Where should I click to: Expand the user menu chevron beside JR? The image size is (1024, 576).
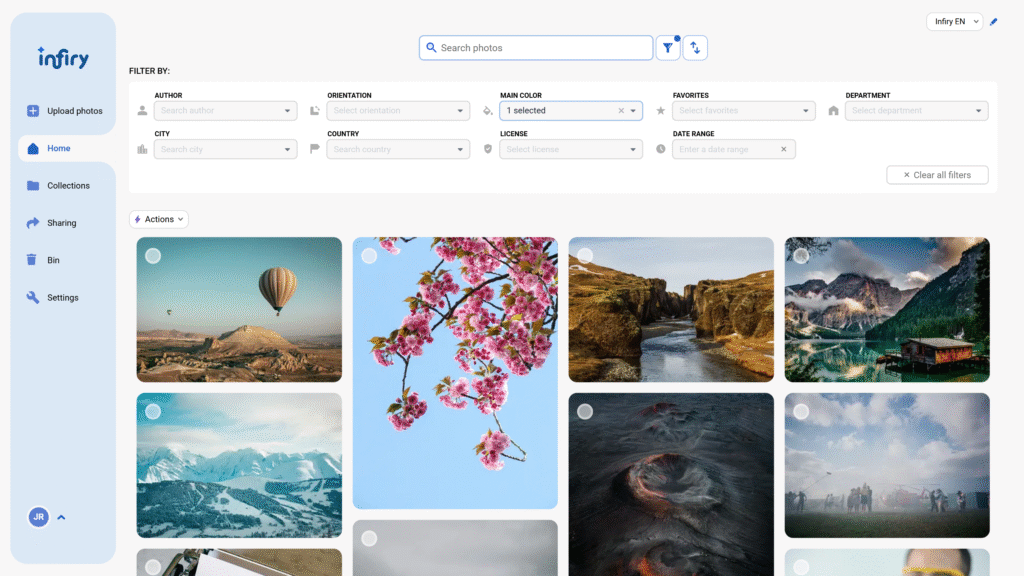[61, 517]
